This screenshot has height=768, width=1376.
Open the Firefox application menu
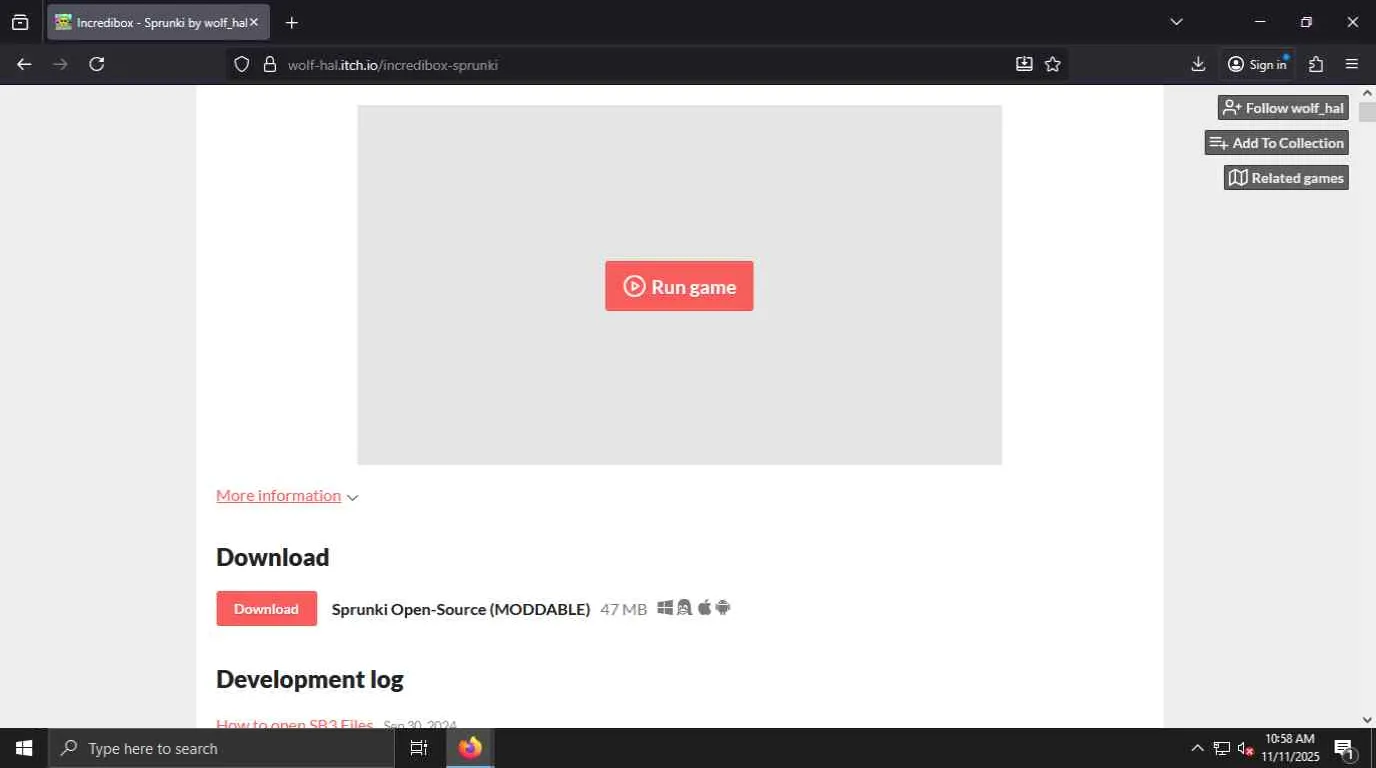[1352, 64]
